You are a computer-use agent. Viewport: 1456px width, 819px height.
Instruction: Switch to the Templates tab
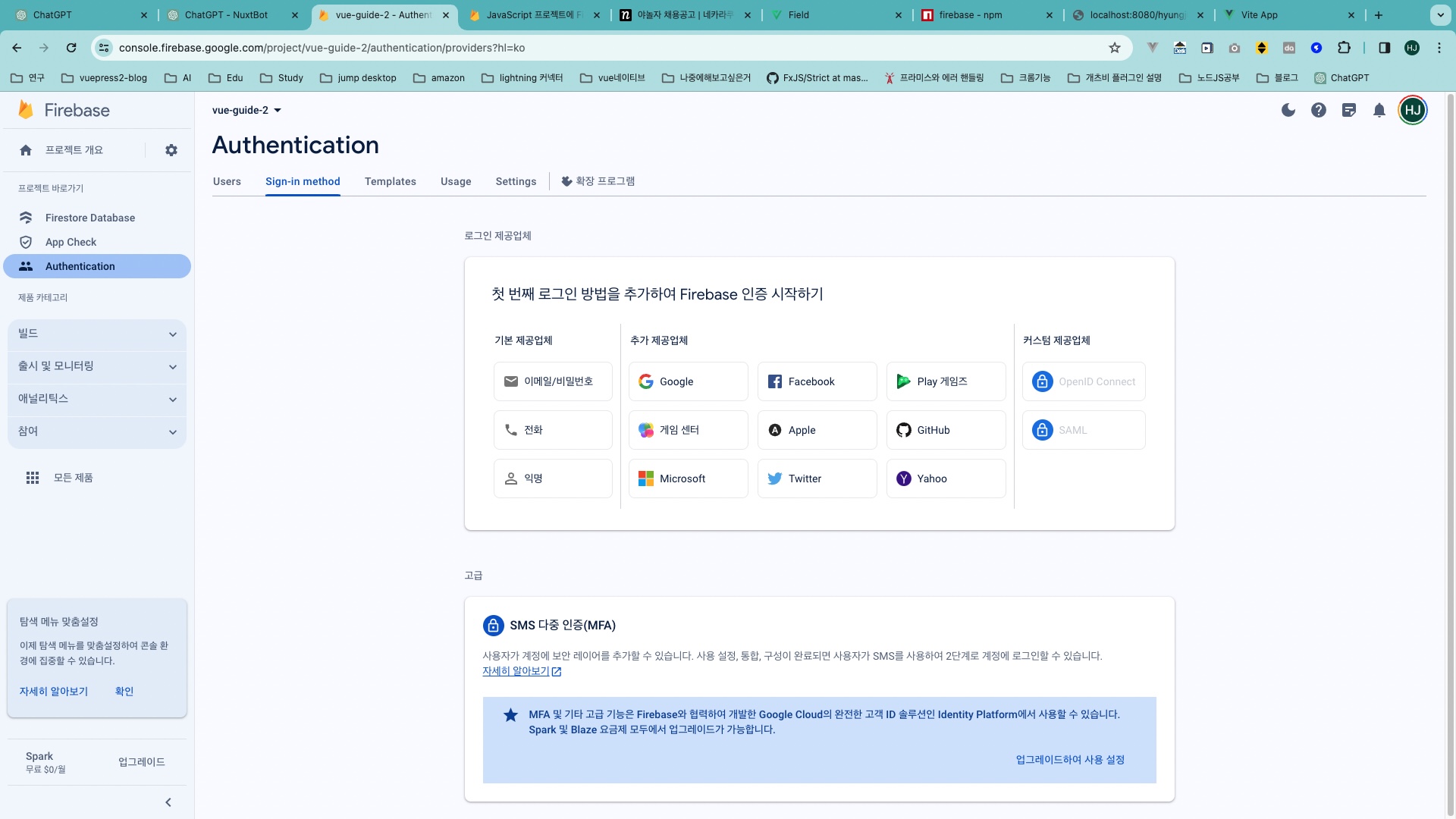pos(391,181)
